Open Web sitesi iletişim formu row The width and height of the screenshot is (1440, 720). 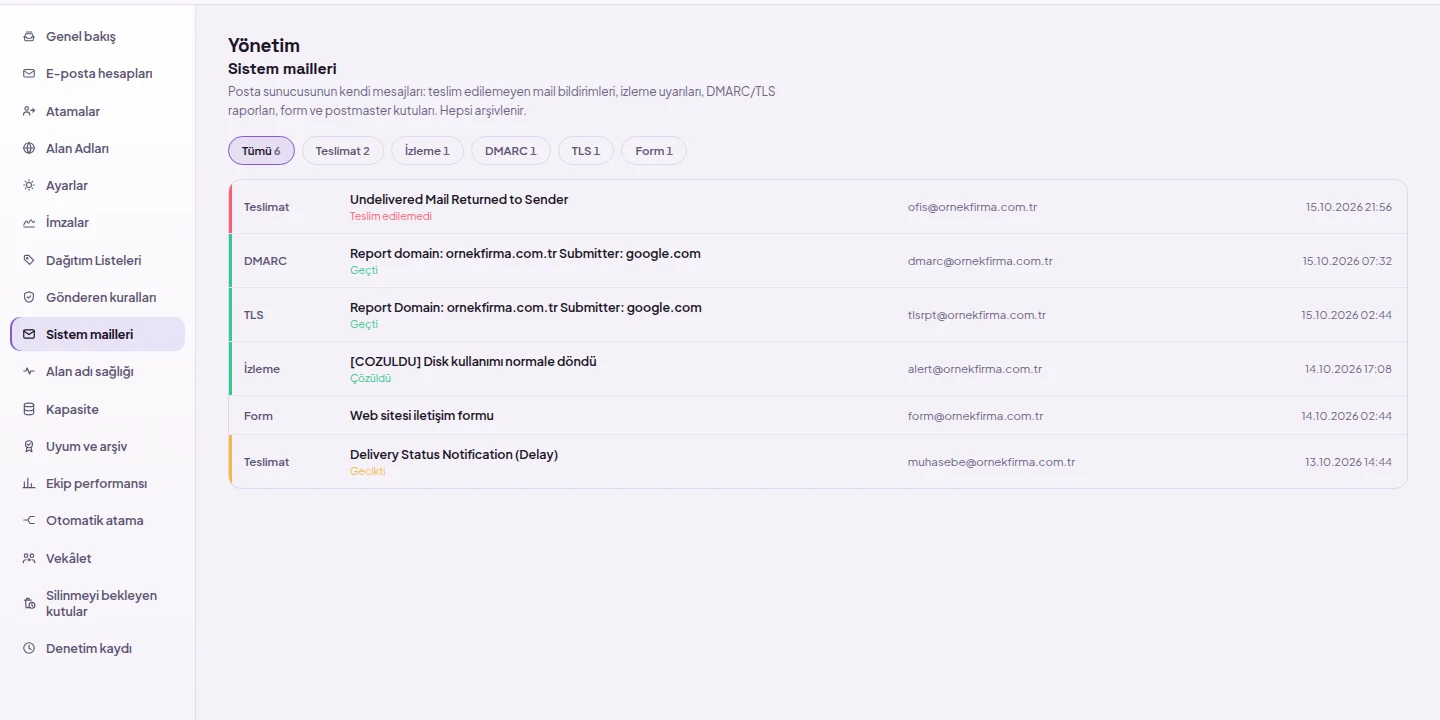(818, 416)
